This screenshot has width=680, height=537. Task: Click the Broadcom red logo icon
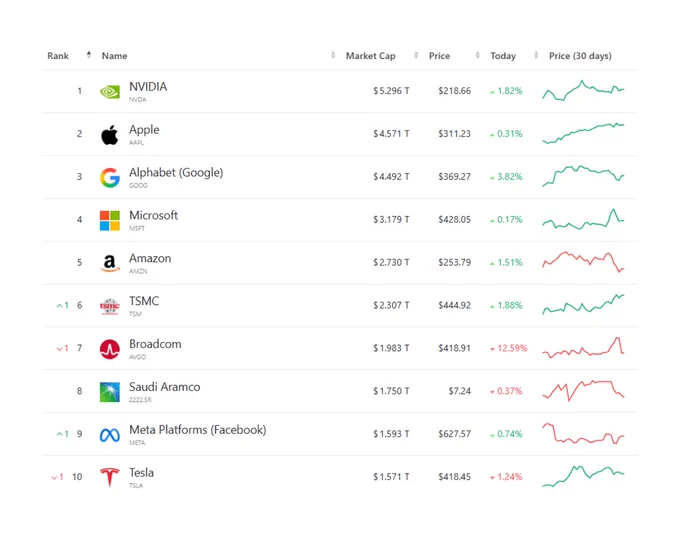coord(110,349)
